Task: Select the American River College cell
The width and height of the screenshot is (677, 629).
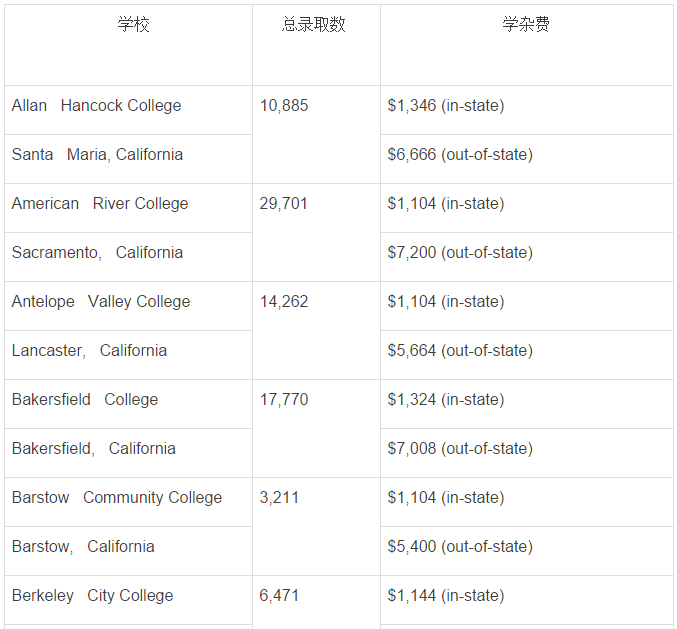Action: click(x=129, y=208)
